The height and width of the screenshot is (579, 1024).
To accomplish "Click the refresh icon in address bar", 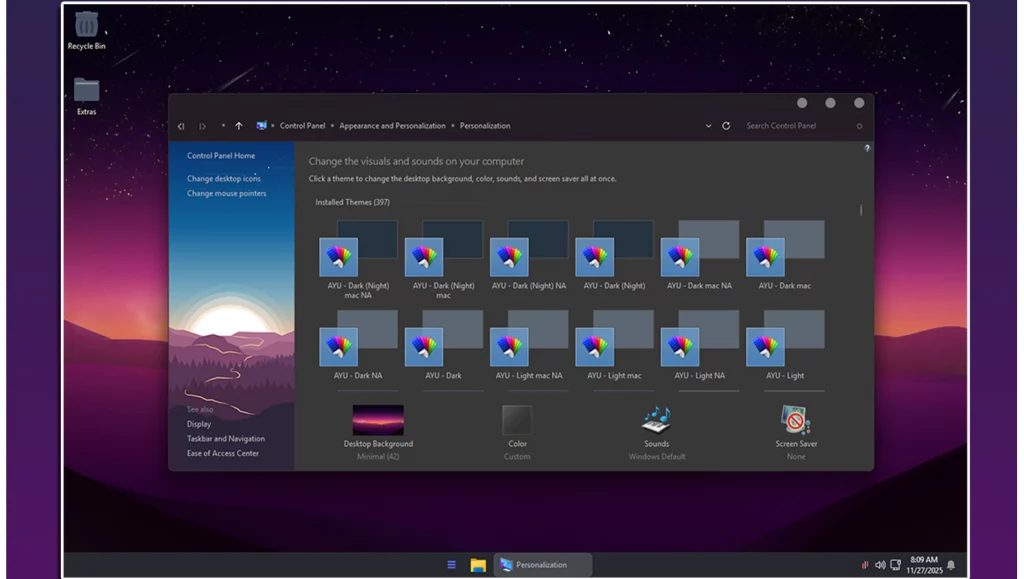I will click(x=726, y=126).
